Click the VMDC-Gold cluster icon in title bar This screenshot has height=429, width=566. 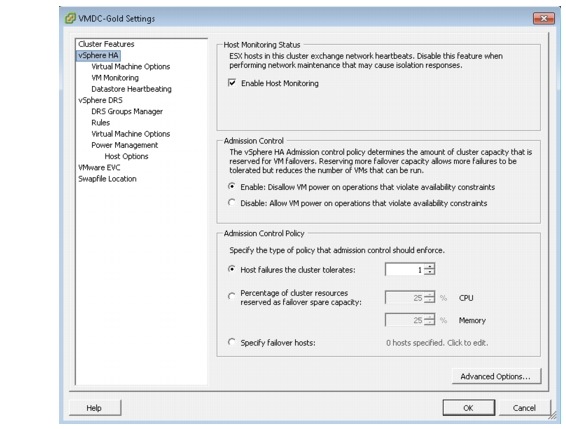pyautogui.click(x=70, y=18)
